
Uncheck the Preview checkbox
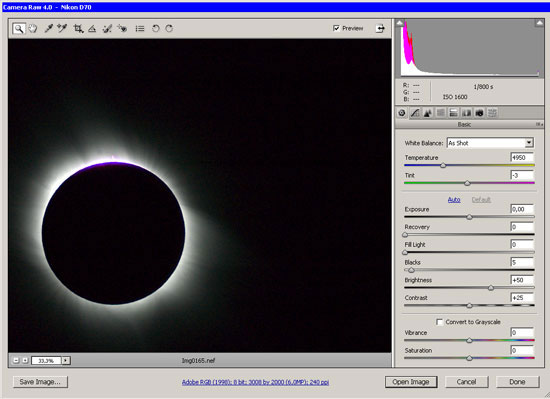coord(336,28)
